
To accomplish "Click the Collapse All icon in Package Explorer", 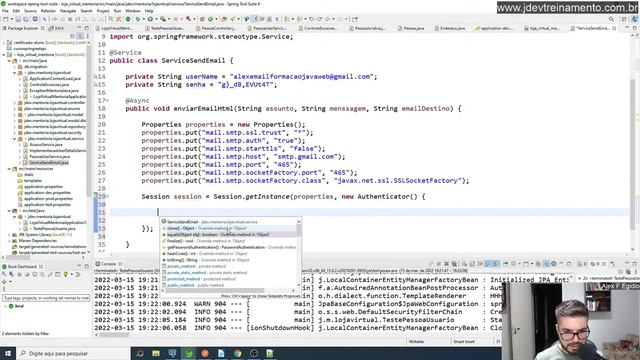I will (73, 36).
